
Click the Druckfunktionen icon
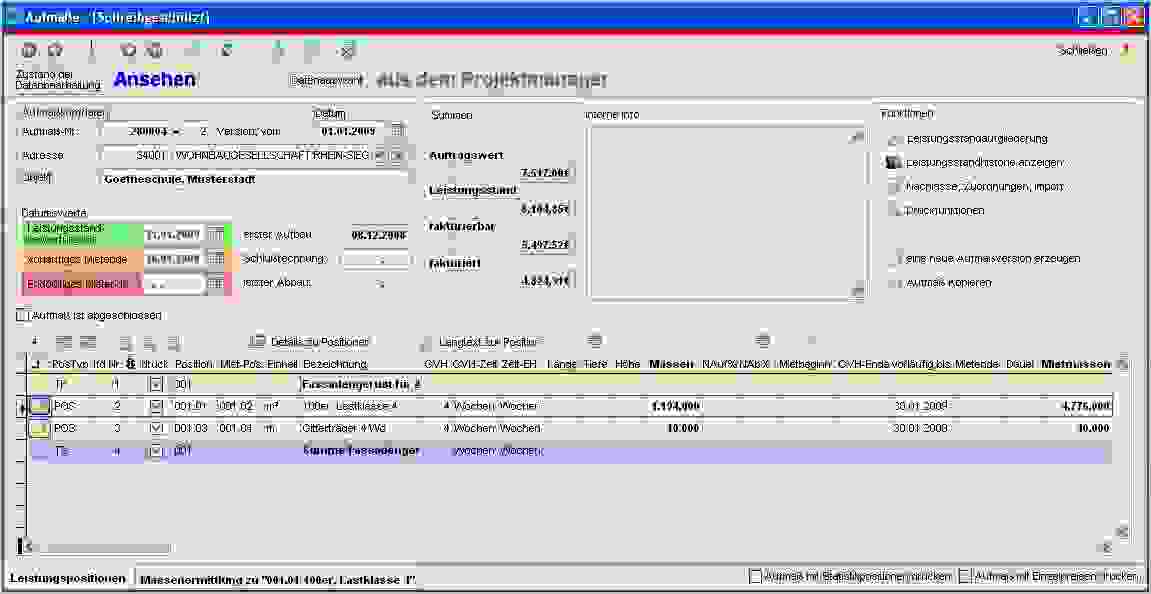pyautogui.click(x=893, y=210)
